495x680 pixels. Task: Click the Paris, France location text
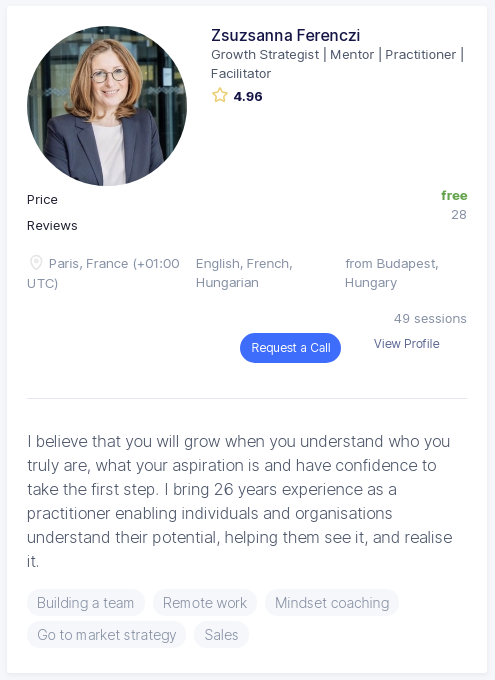coord(103,273)
